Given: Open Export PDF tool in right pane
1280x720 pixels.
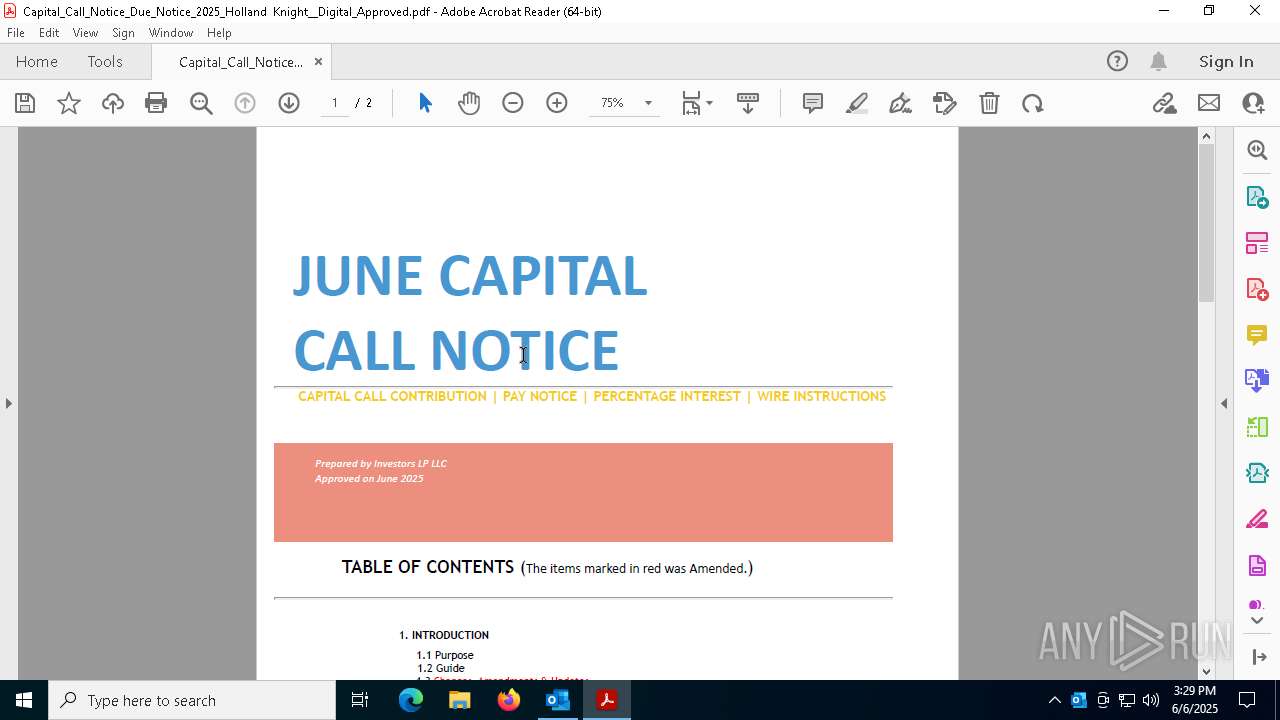Looking at the screenshot, I should [1257, 197].
